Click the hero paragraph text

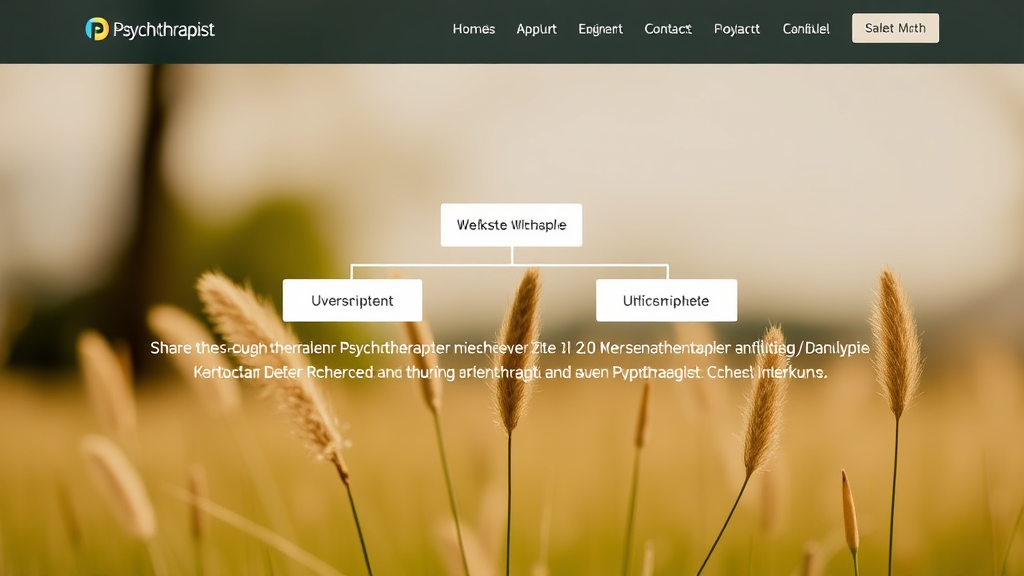pyautogui.click(x=511, y=360)
